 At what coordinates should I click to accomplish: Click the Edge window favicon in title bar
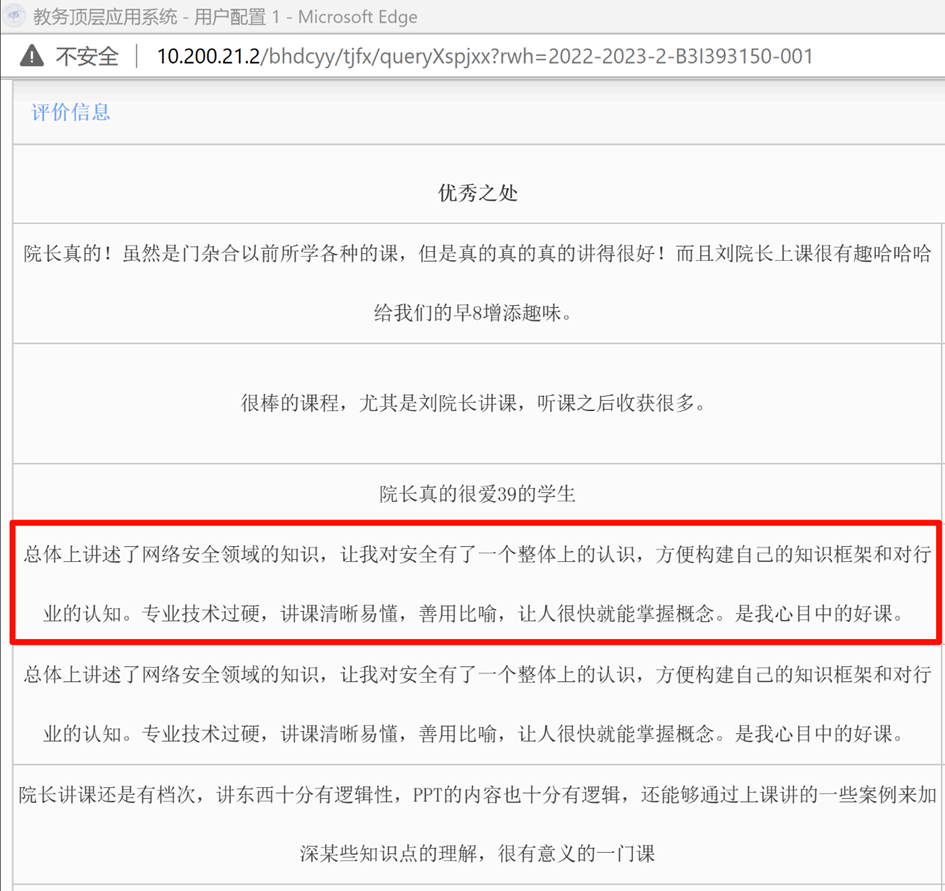[14, 16]
